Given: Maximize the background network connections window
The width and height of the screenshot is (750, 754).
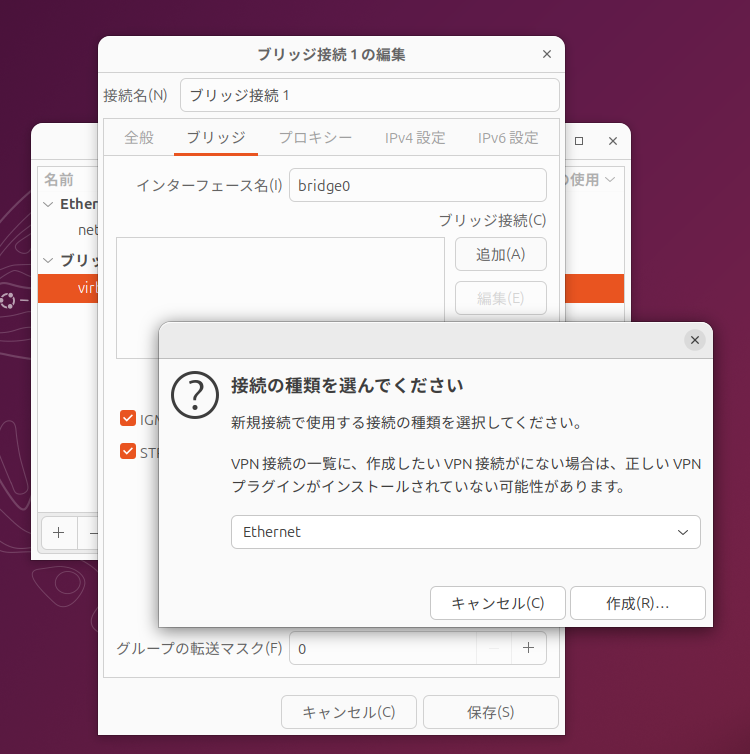Looking at the screenshot, I should [x=579, y=142].
